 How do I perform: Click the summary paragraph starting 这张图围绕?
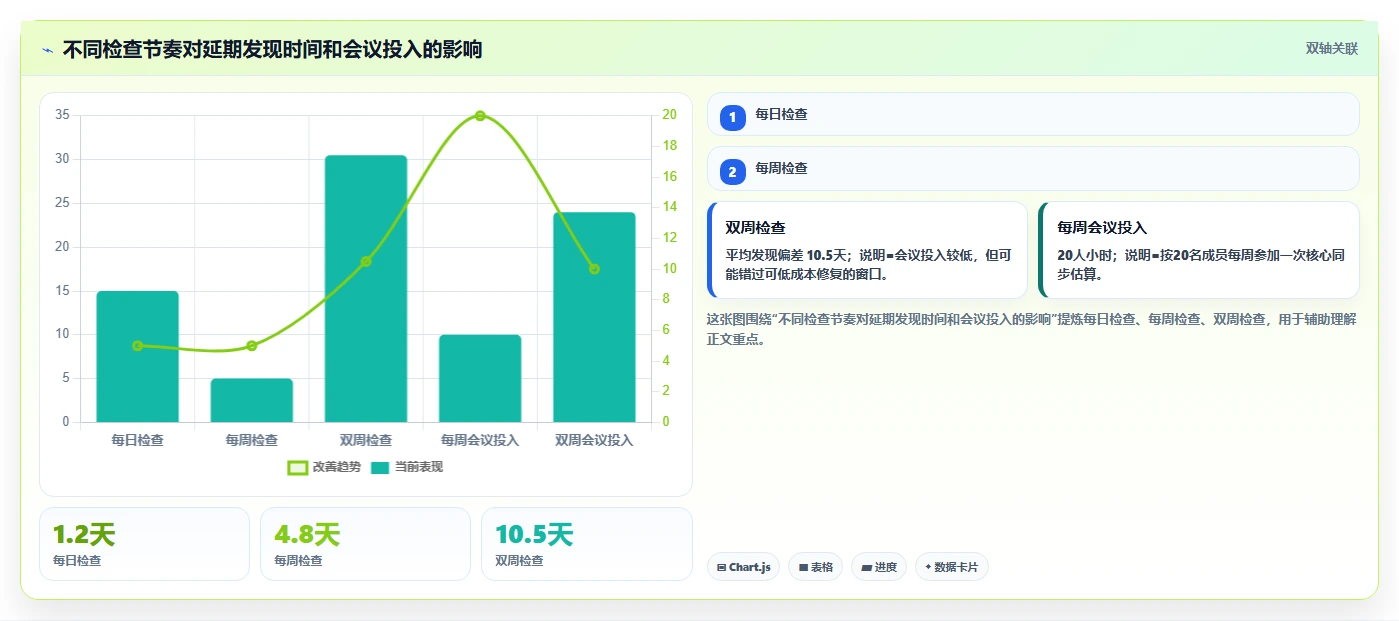pos(1031,329)
